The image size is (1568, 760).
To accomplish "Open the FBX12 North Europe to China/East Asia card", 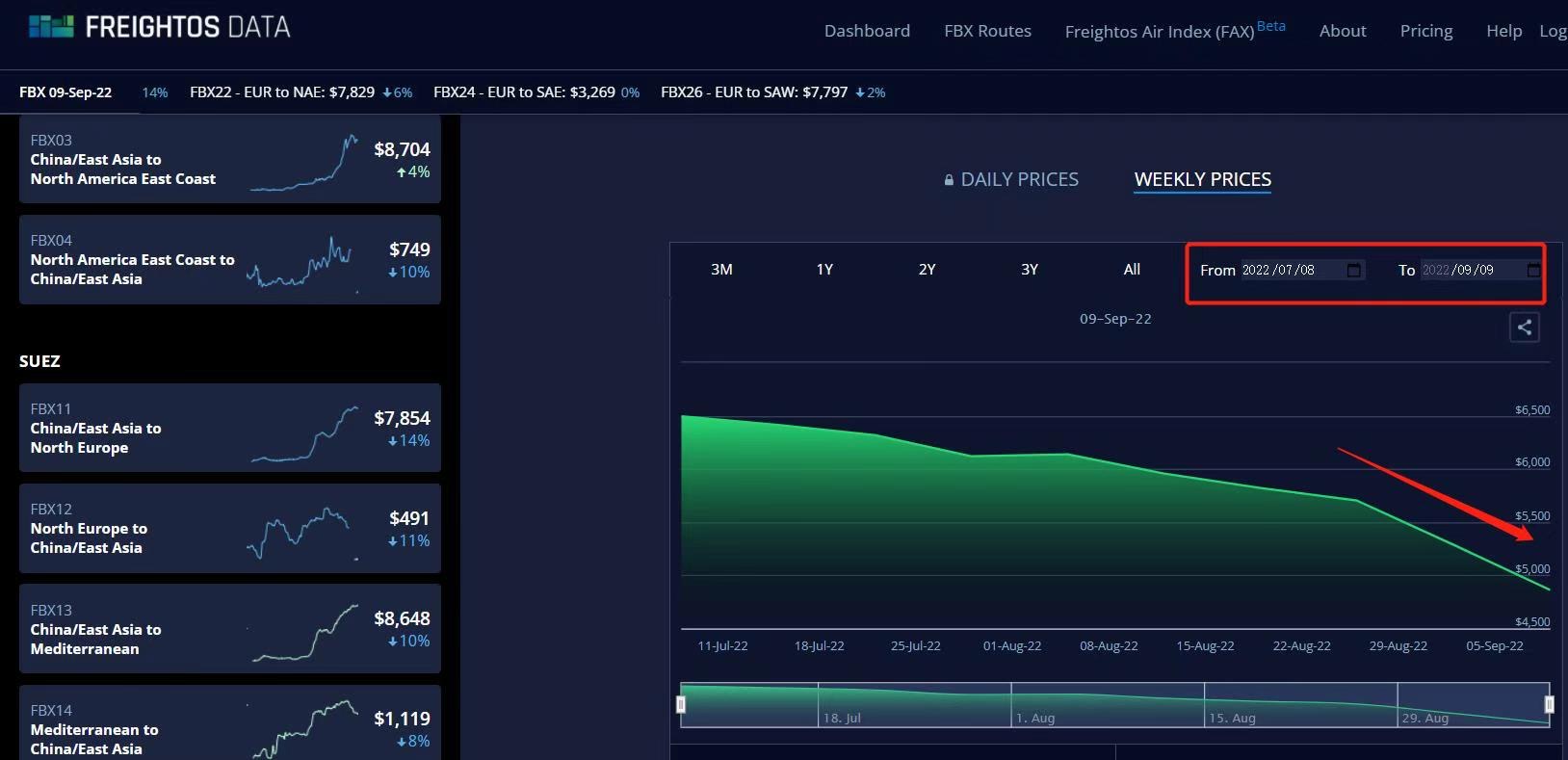I will point(230,528).
